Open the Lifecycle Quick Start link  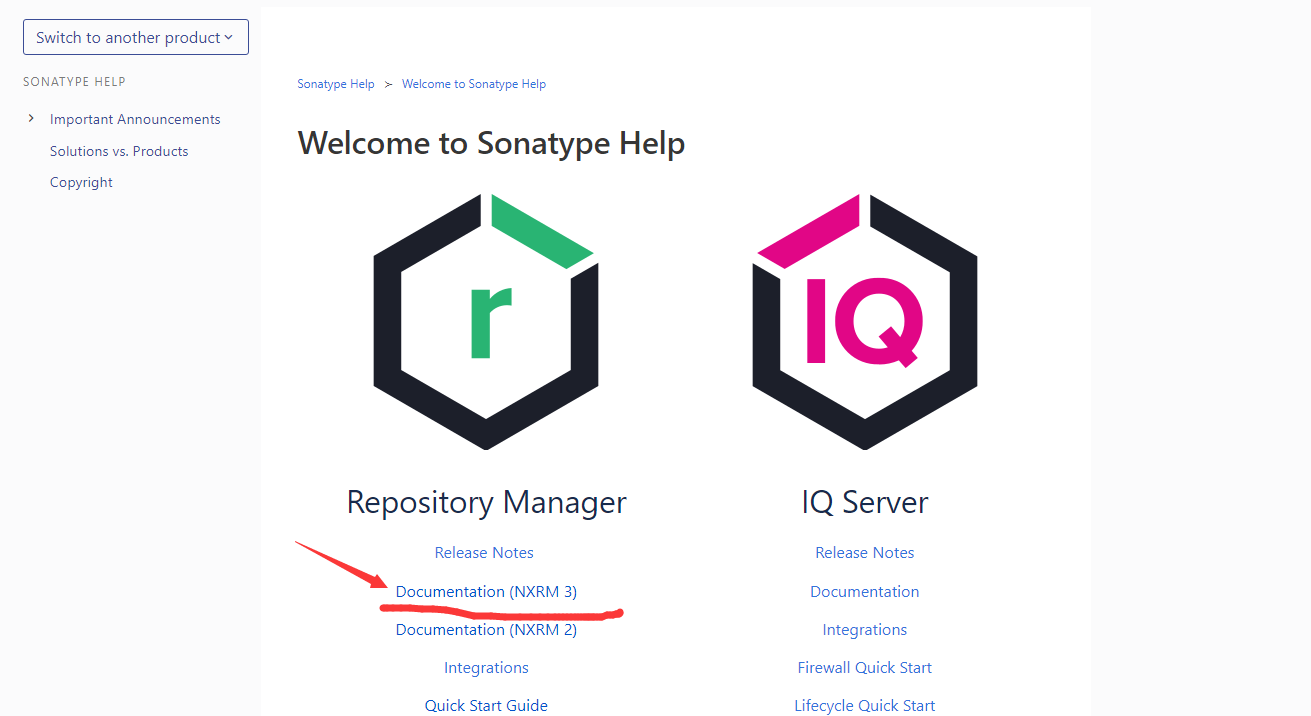point(865,705)
